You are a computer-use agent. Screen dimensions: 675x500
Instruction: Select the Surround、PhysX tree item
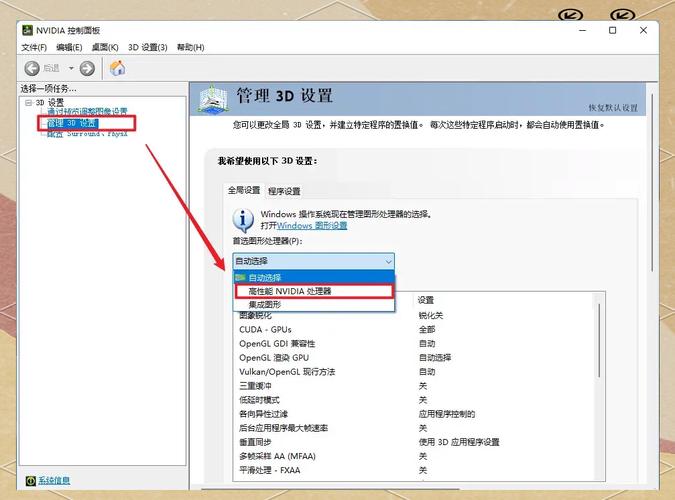(87, 134)
